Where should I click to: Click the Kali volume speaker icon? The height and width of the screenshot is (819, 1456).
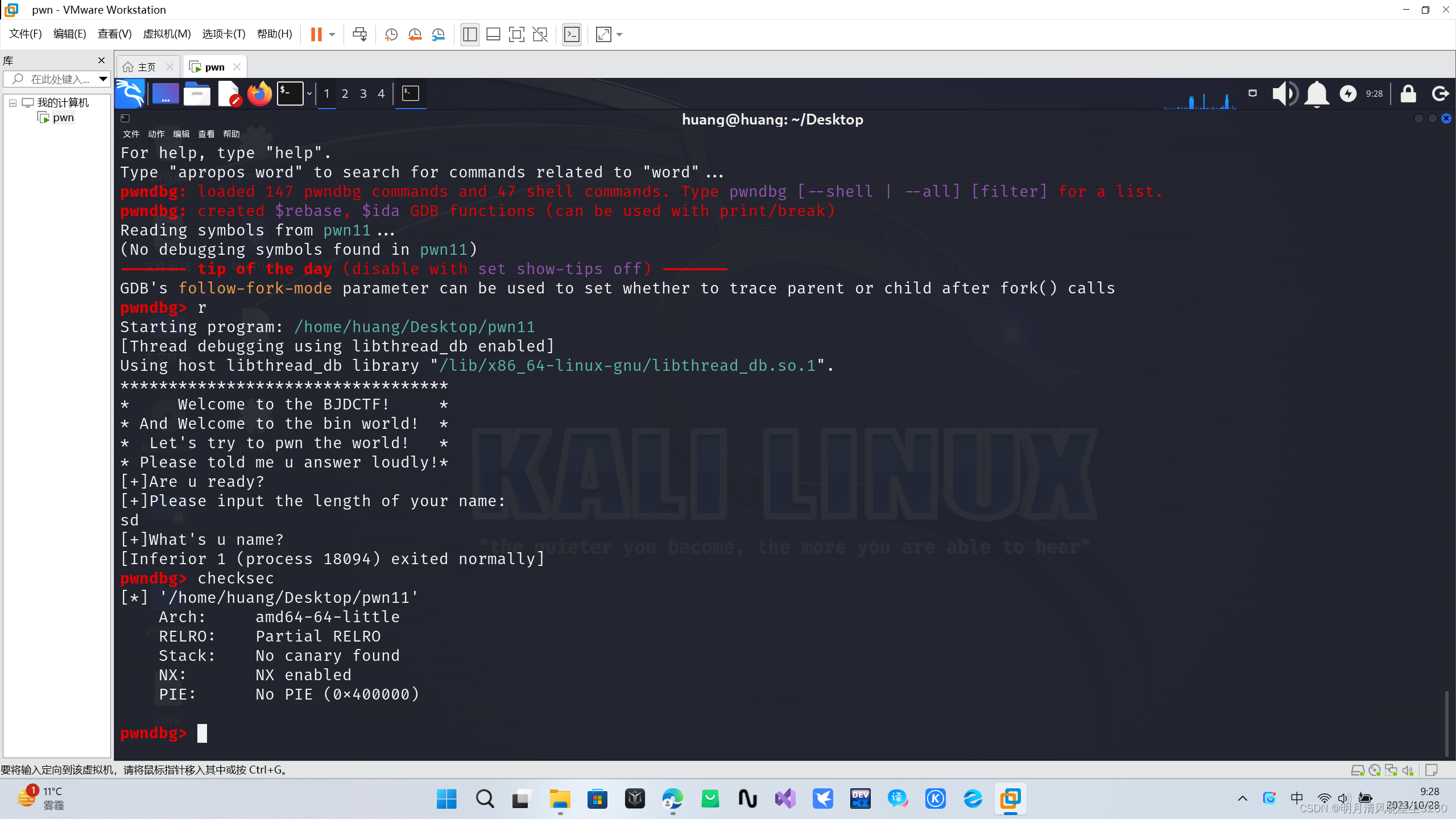coord(1284,93)
